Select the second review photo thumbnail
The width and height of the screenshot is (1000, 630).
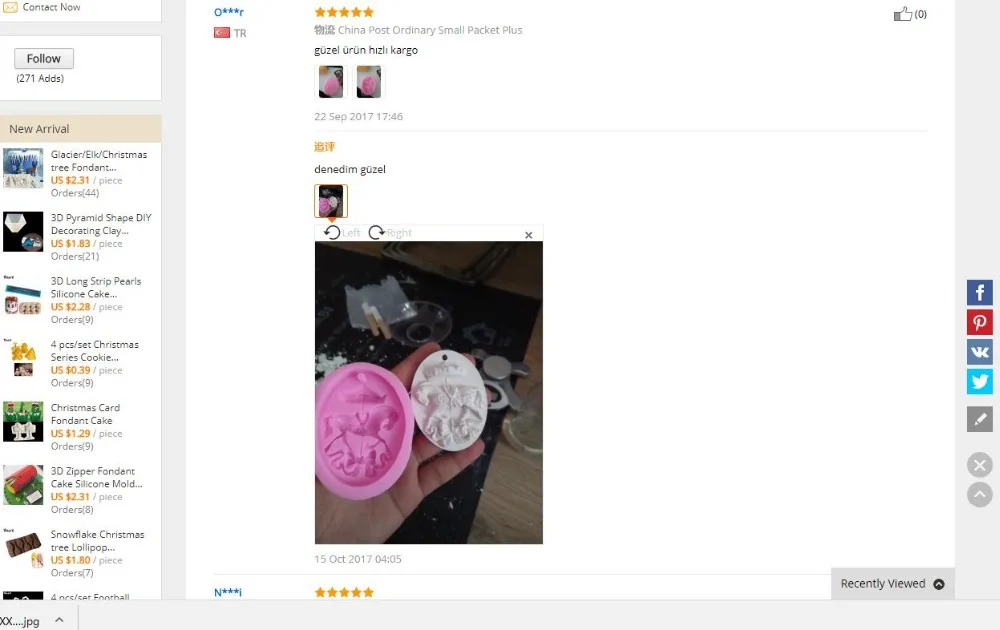pos(369,82)
